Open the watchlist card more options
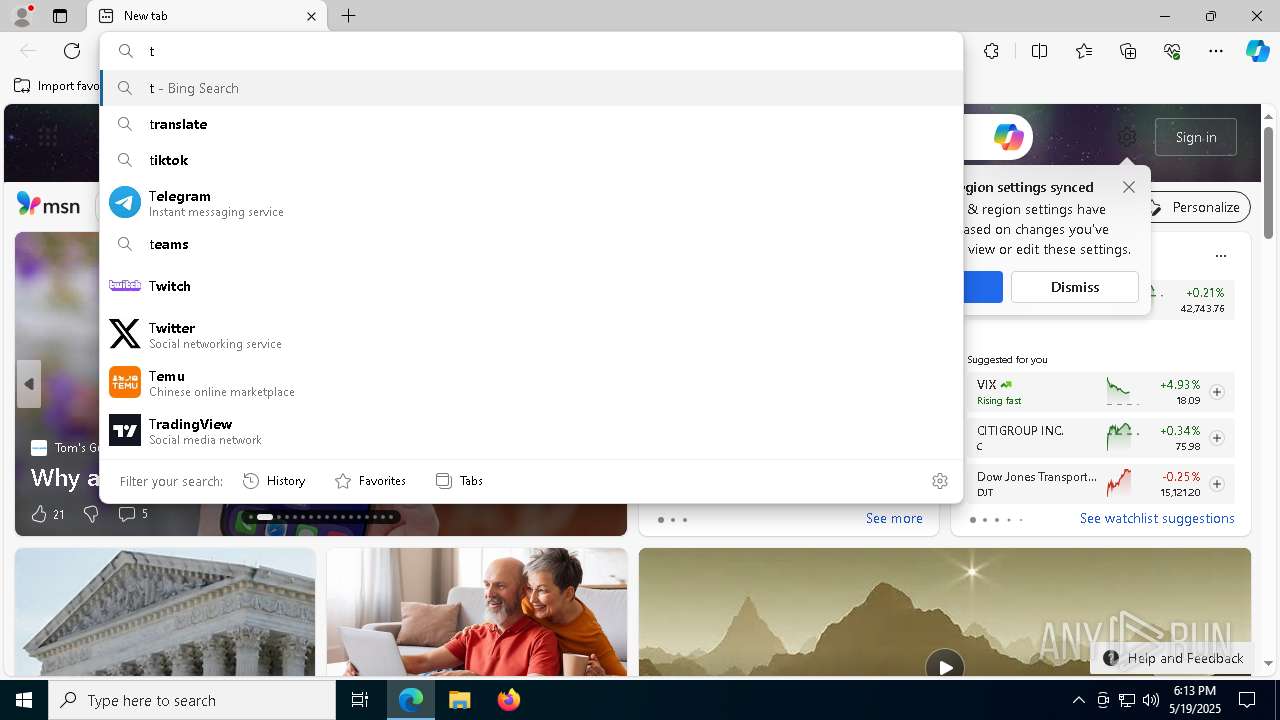 click(1220, 256)
